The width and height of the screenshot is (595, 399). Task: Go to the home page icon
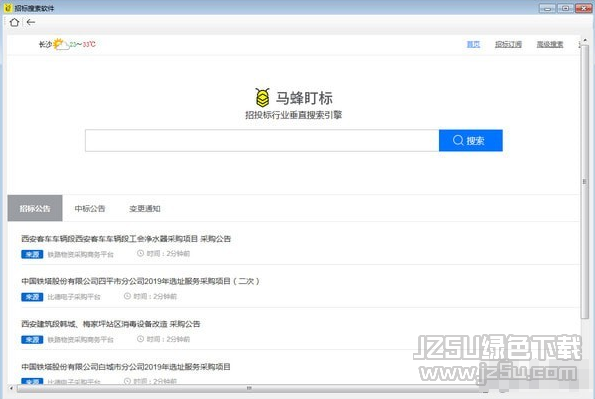14,22
